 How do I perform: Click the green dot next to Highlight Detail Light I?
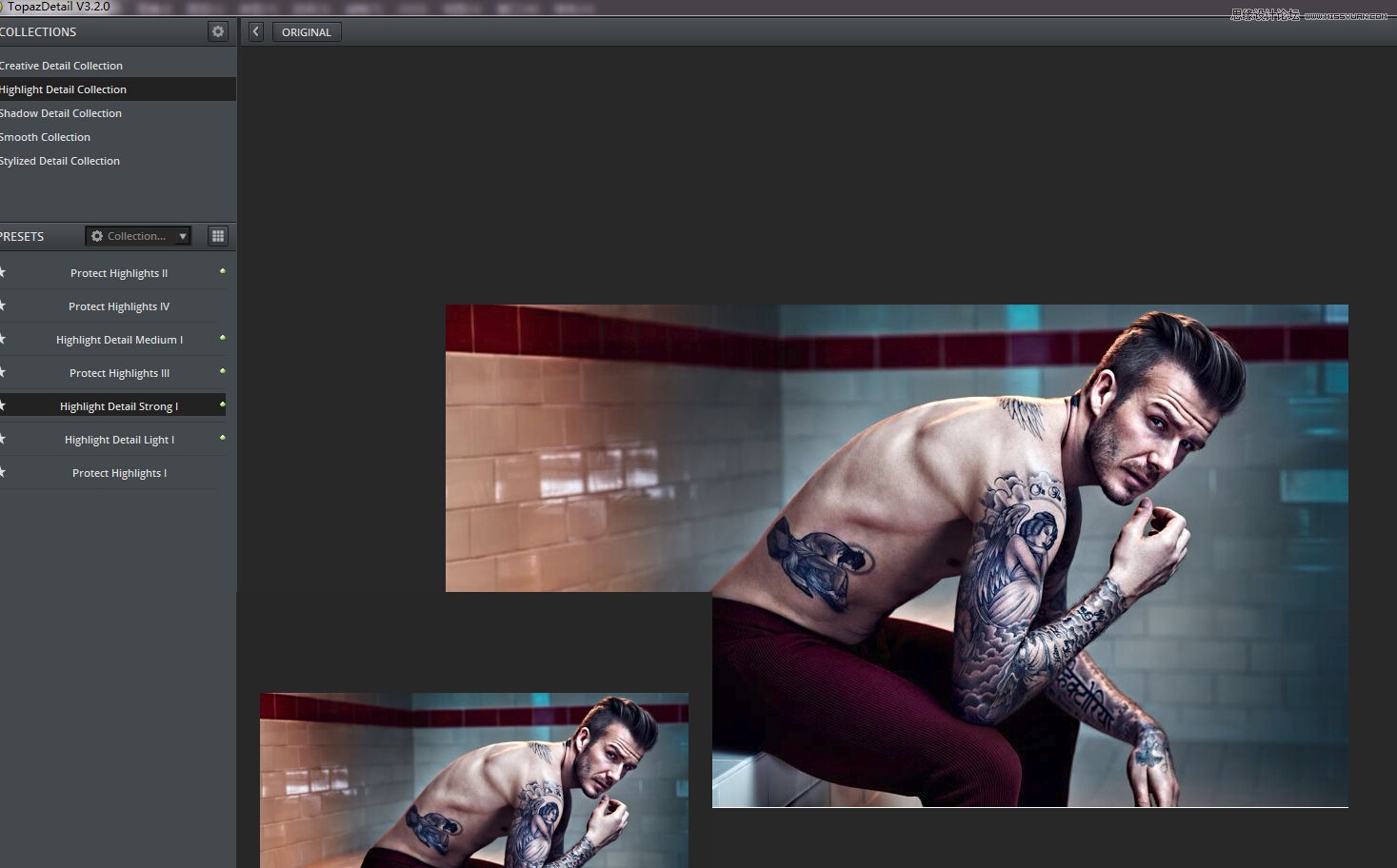223,438
